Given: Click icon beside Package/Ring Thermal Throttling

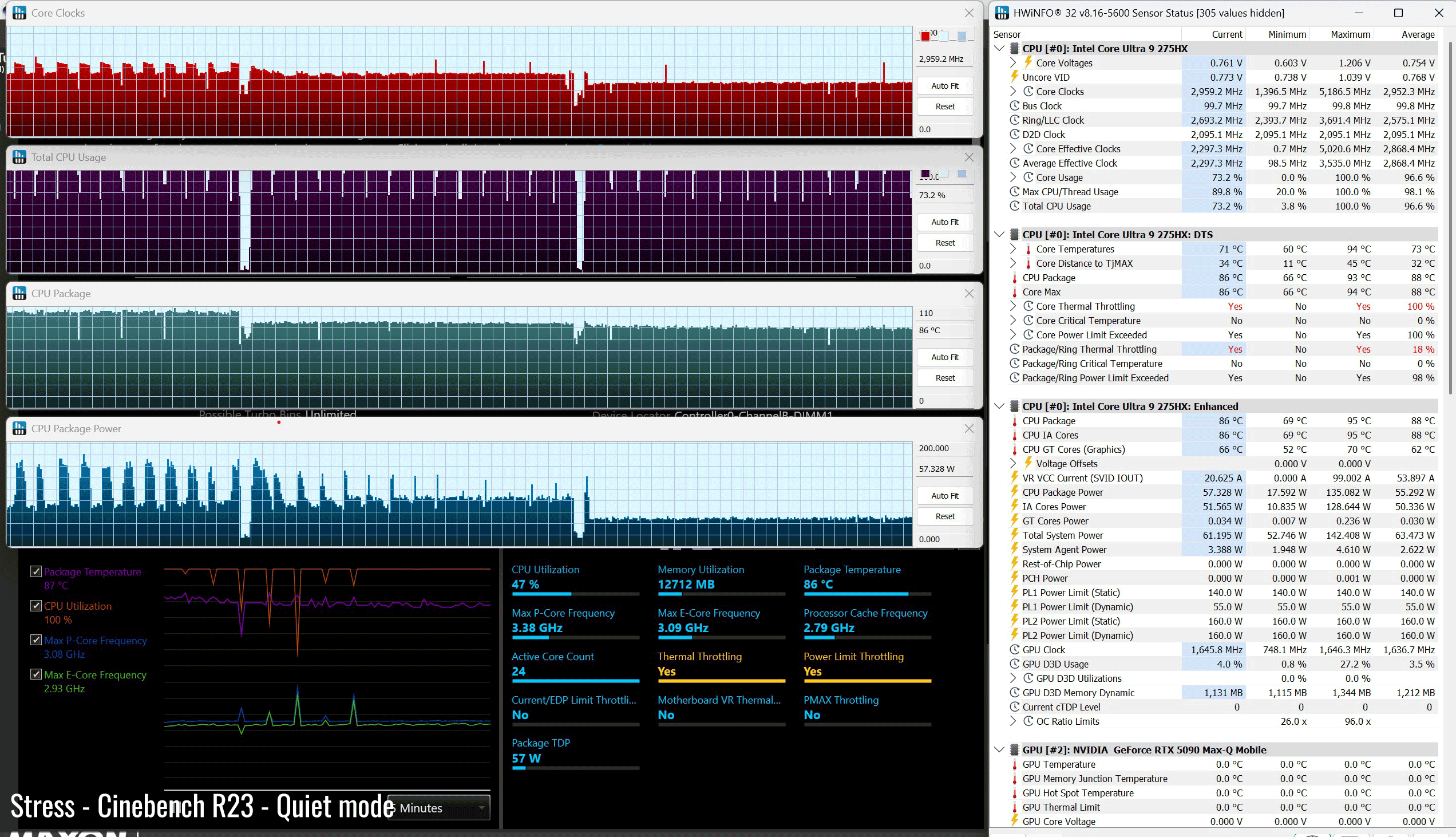Looking at the screenshot, I should pyautogui.click(x=1014, y=349).
